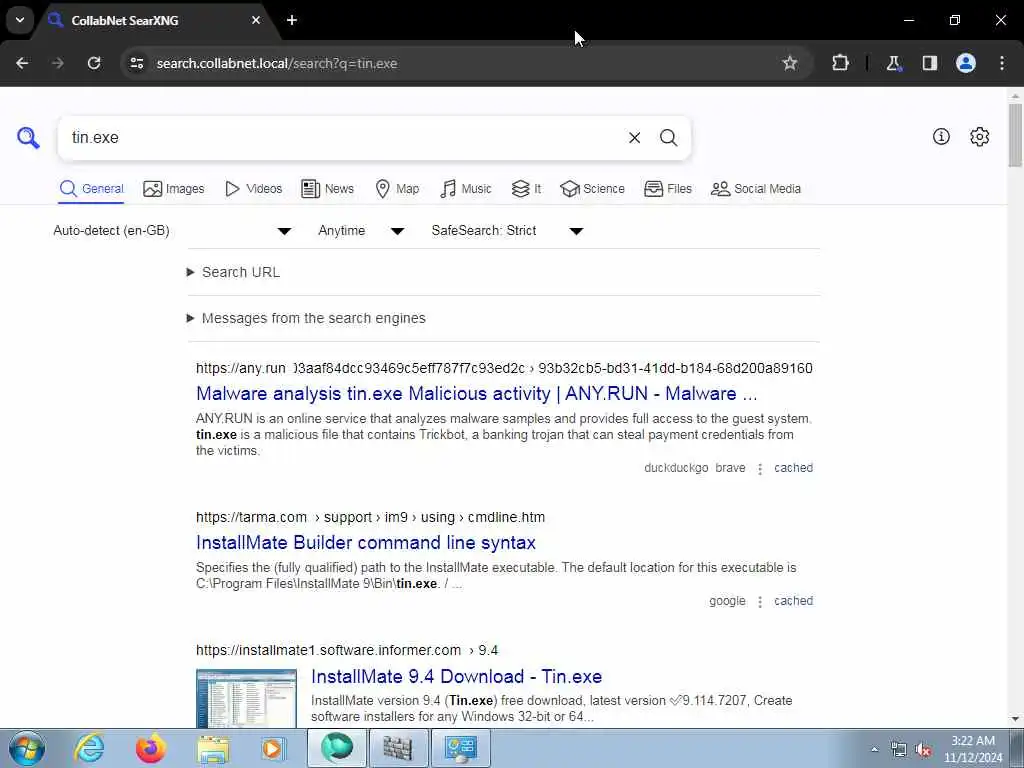This screenshot has height=768, width=1024.
Task: Click the any.run result URL
Action: (504, 368)
